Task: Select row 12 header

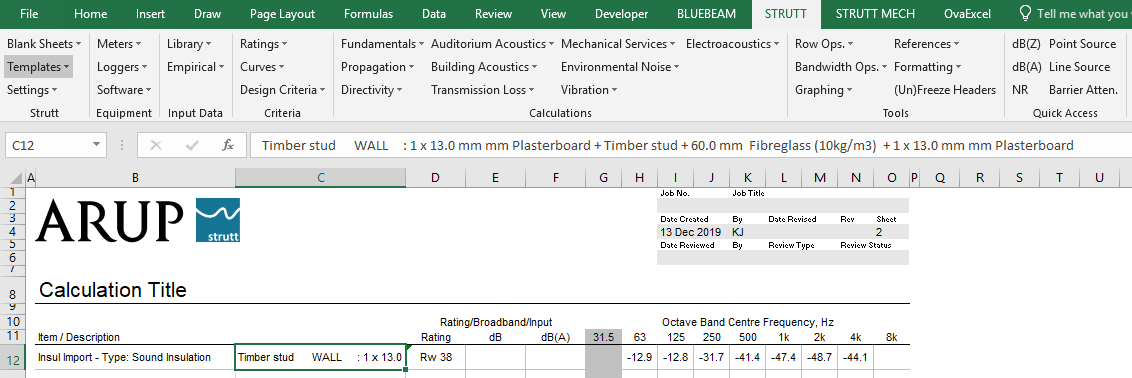Action: coord(14,358)
